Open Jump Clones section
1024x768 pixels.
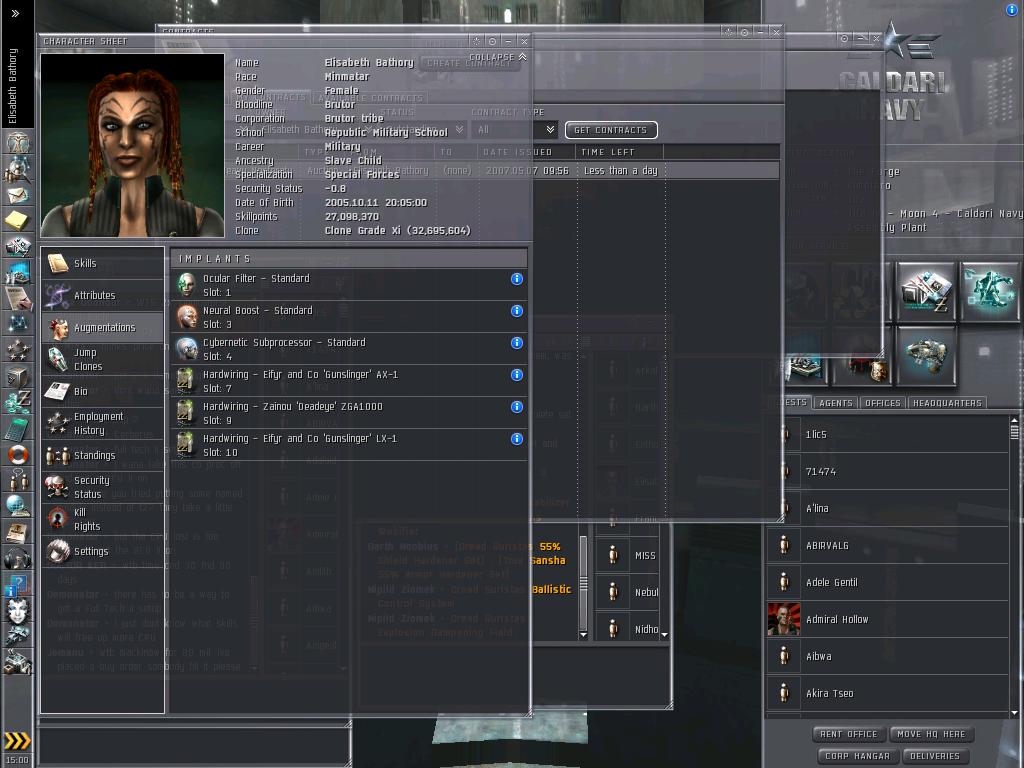pyautogui.click(x=103, y=359)
